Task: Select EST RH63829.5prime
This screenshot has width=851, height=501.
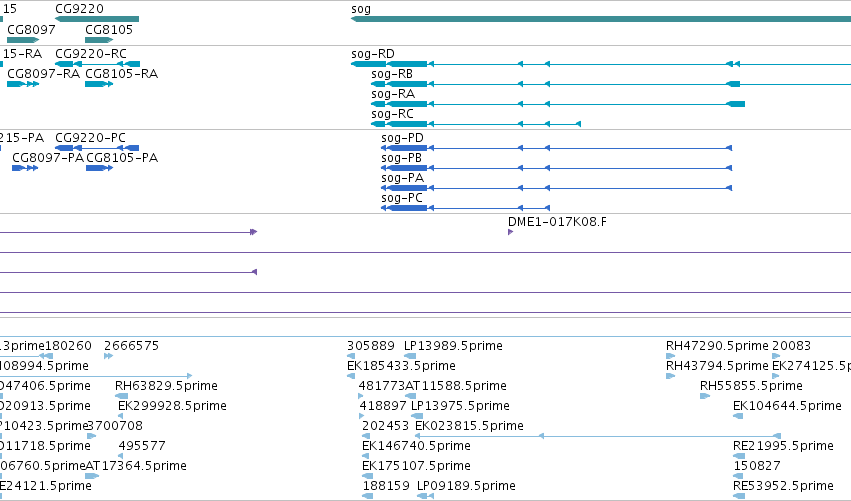Action: [x=166, y=386]
